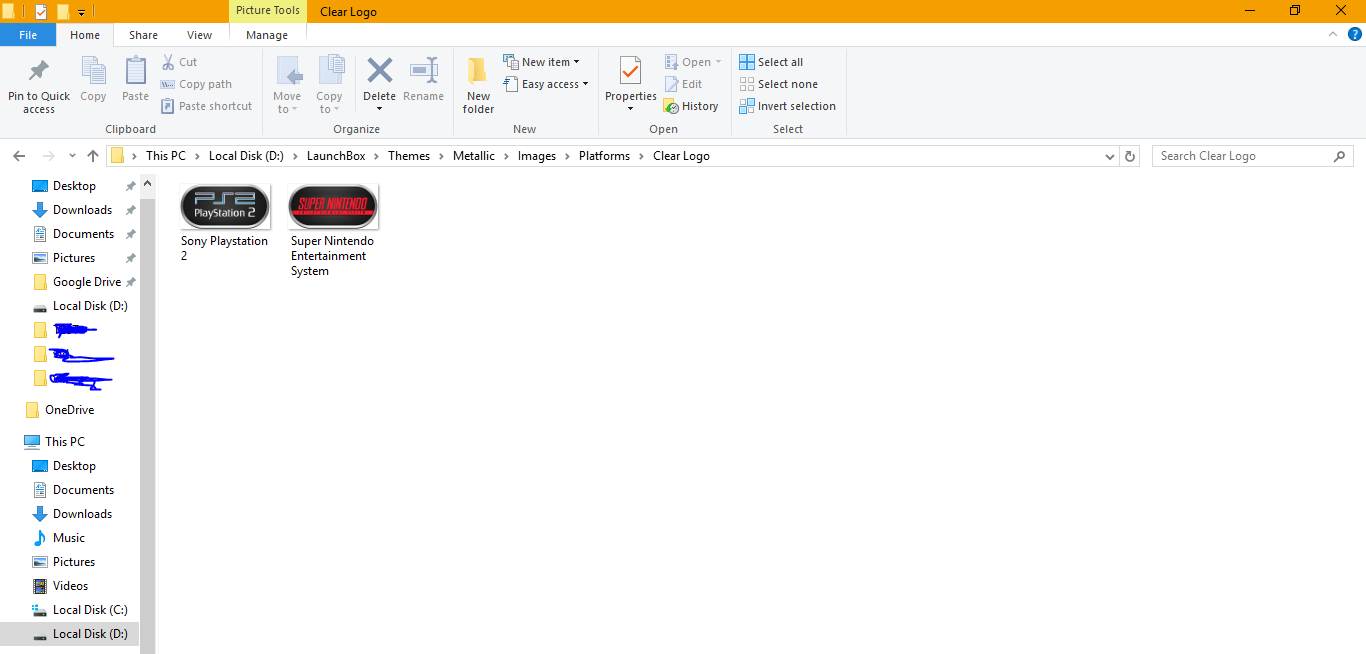1366x654 pixels.
Task: Click the Copy ribbon button
Action: tap(93, 80)
